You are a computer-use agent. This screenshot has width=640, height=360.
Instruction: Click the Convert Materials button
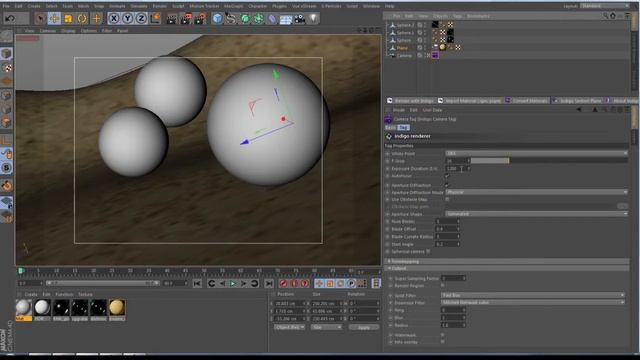pyautogui.click(x=527, y=100)
